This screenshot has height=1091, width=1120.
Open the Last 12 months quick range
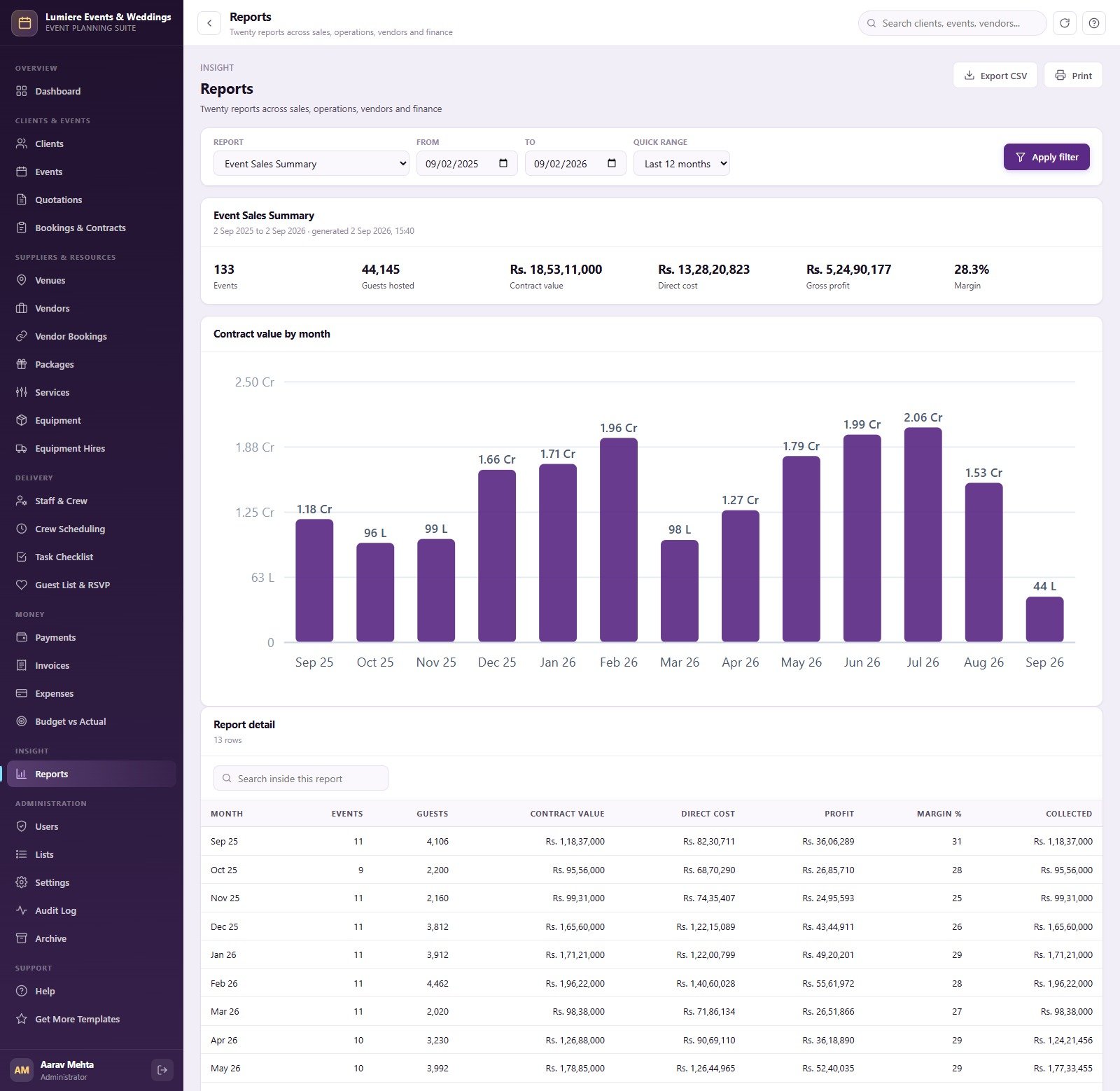coord(682,164)
